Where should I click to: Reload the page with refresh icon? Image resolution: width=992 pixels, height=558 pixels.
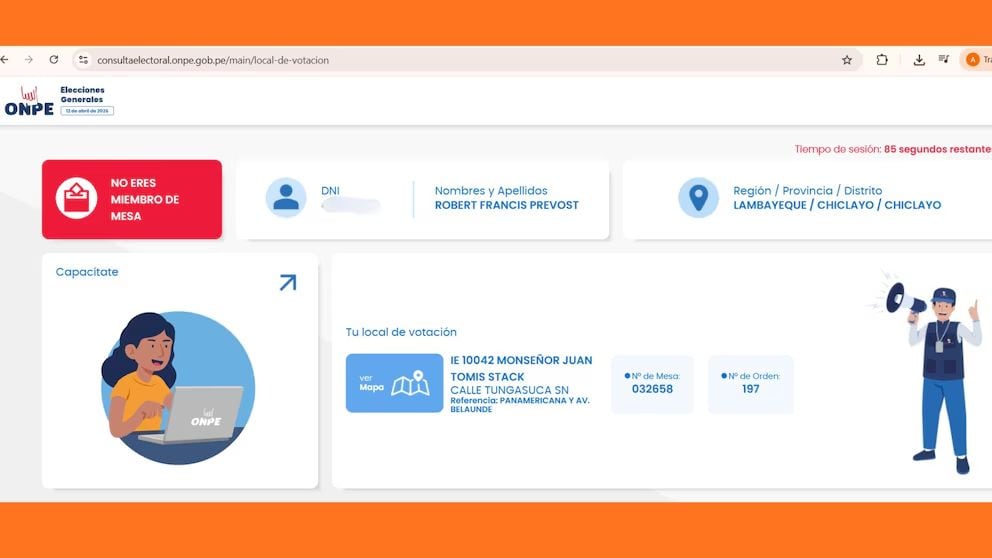coord(54,60)
